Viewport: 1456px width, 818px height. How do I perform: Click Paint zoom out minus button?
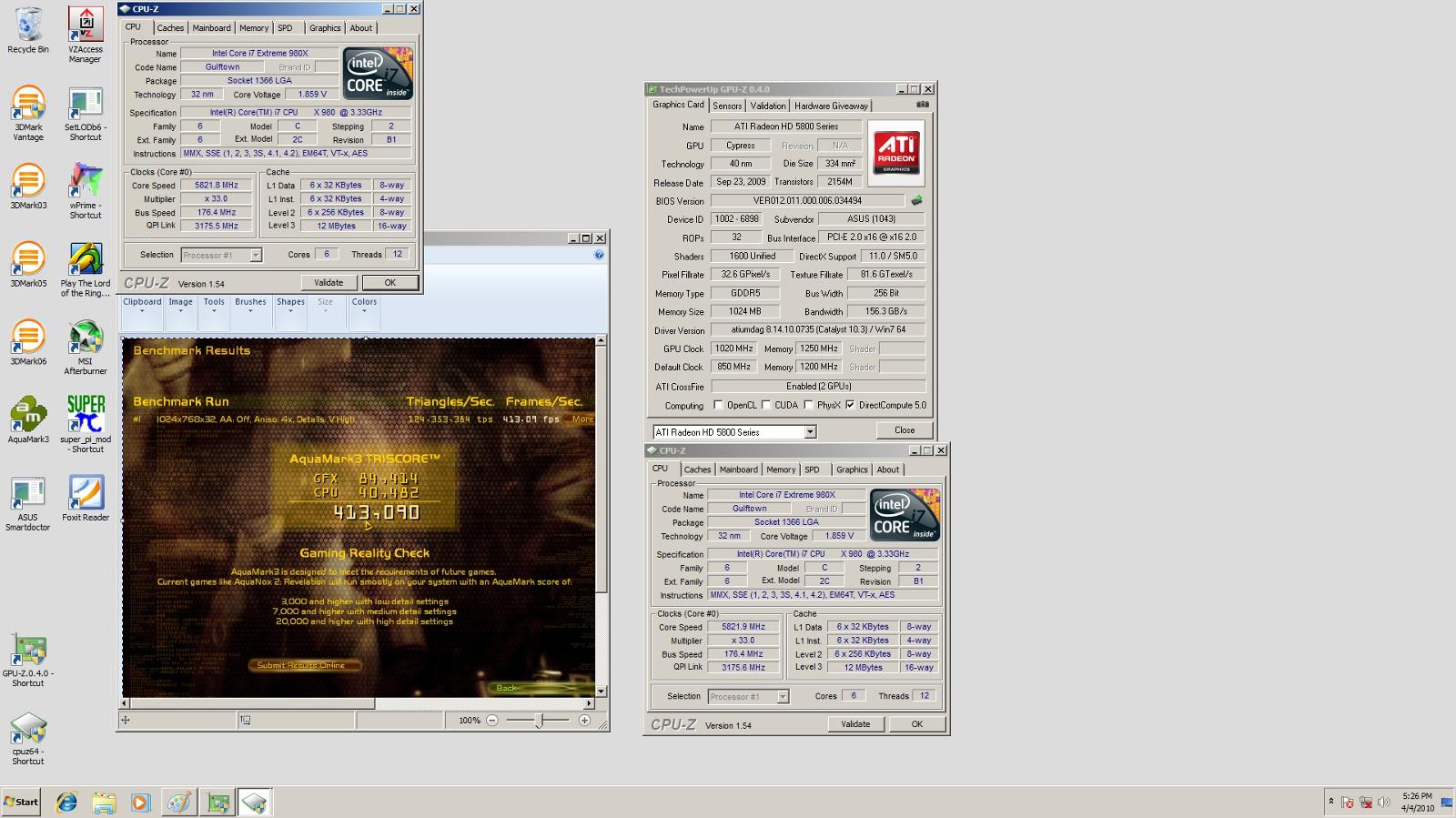point(492,721)
